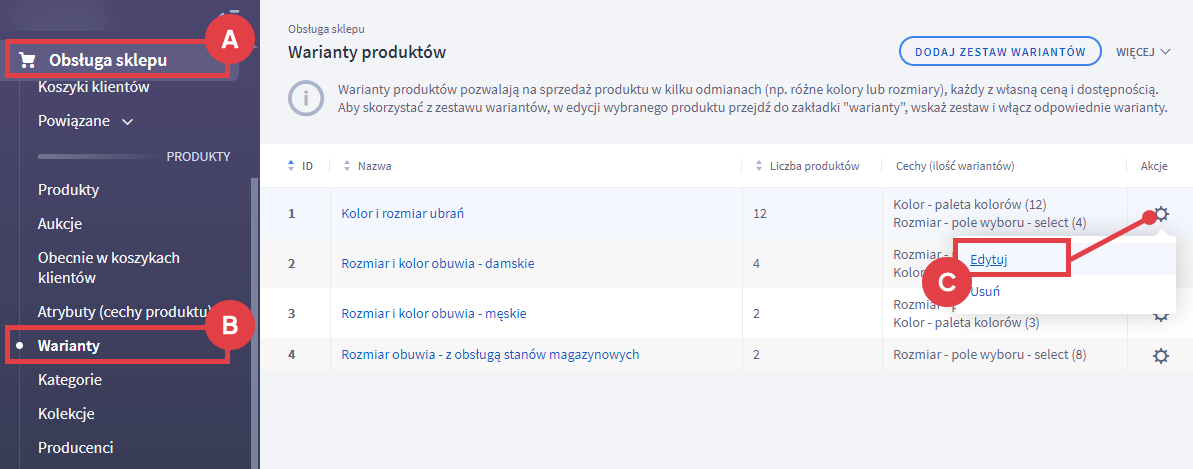Sort table by ID column arrows
This screenshot has width=1193, height=469.
(x=291, y=166)
